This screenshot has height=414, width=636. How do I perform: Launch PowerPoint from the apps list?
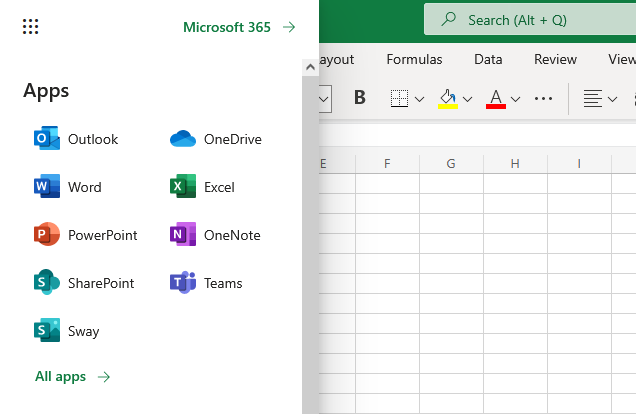(86, 235)
